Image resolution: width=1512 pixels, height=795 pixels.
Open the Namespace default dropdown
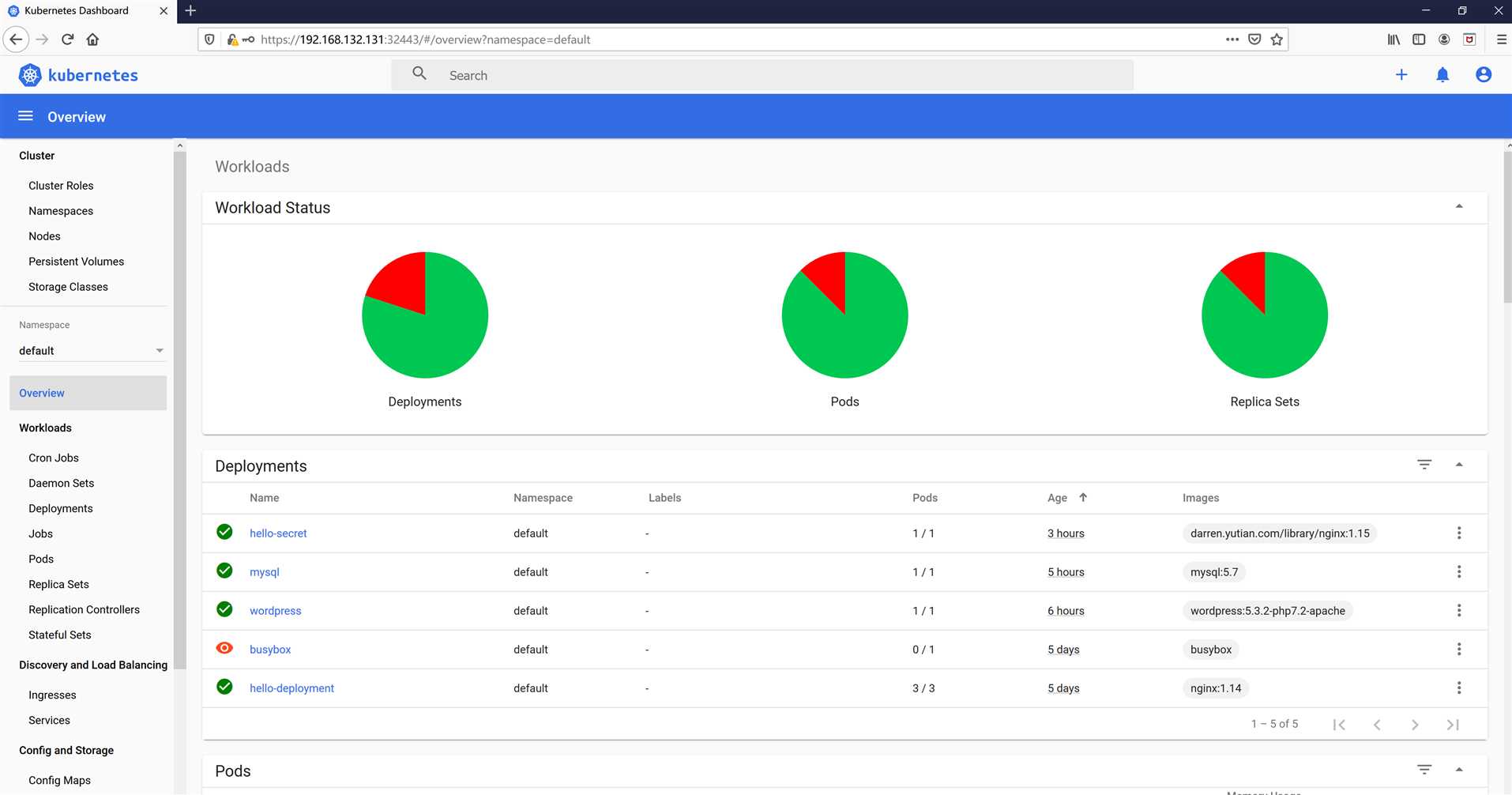coord(92,351)
